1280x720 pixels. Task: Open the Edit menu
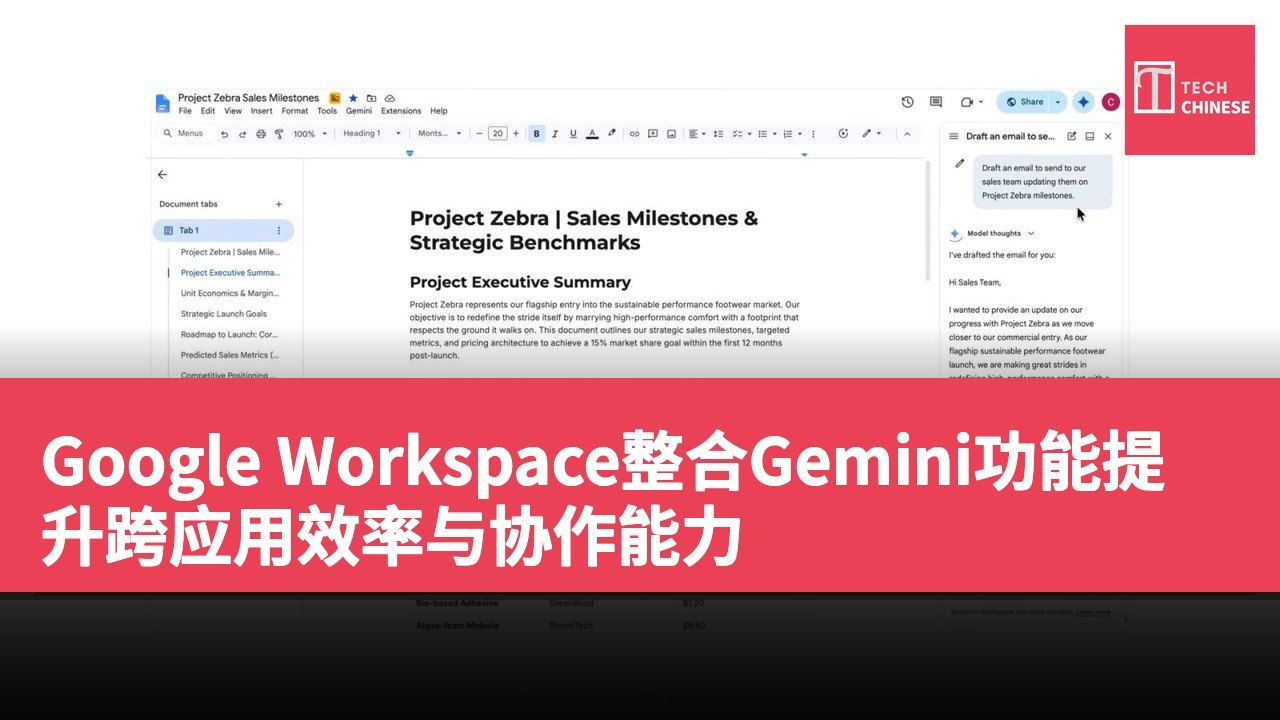coord(208,111)
